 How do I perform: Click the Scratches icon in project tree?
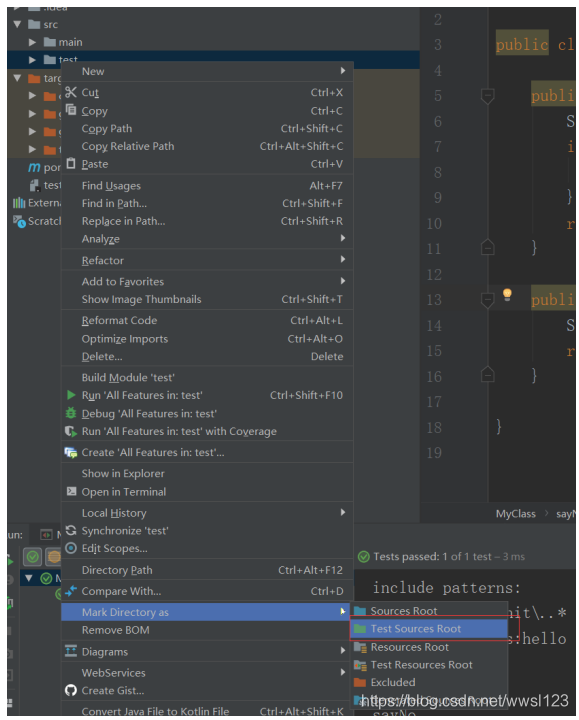pyautogui.click(x=19, y=221)
